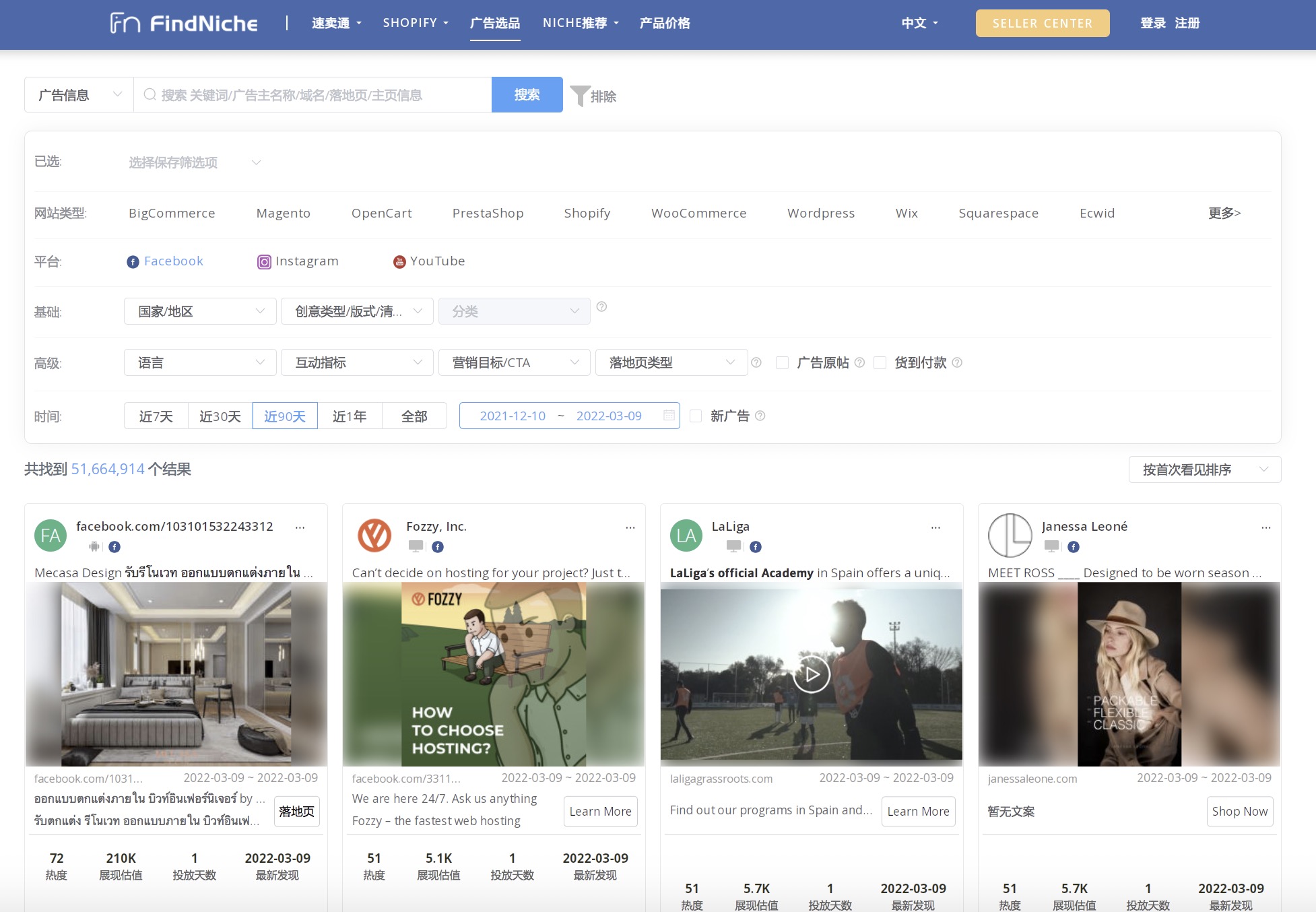
Task: Select the 近30天 time tab
Action: coord(220,416)
